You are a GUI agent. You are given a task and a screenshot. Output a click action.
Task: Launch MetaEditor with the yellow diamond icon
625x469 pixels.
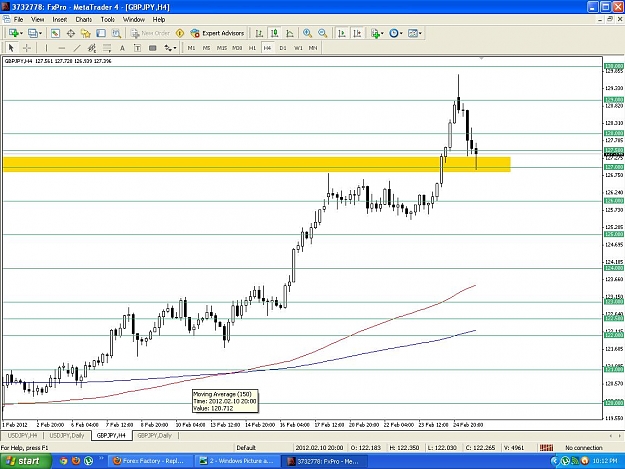pyautogui.click(x=180, y=33)
